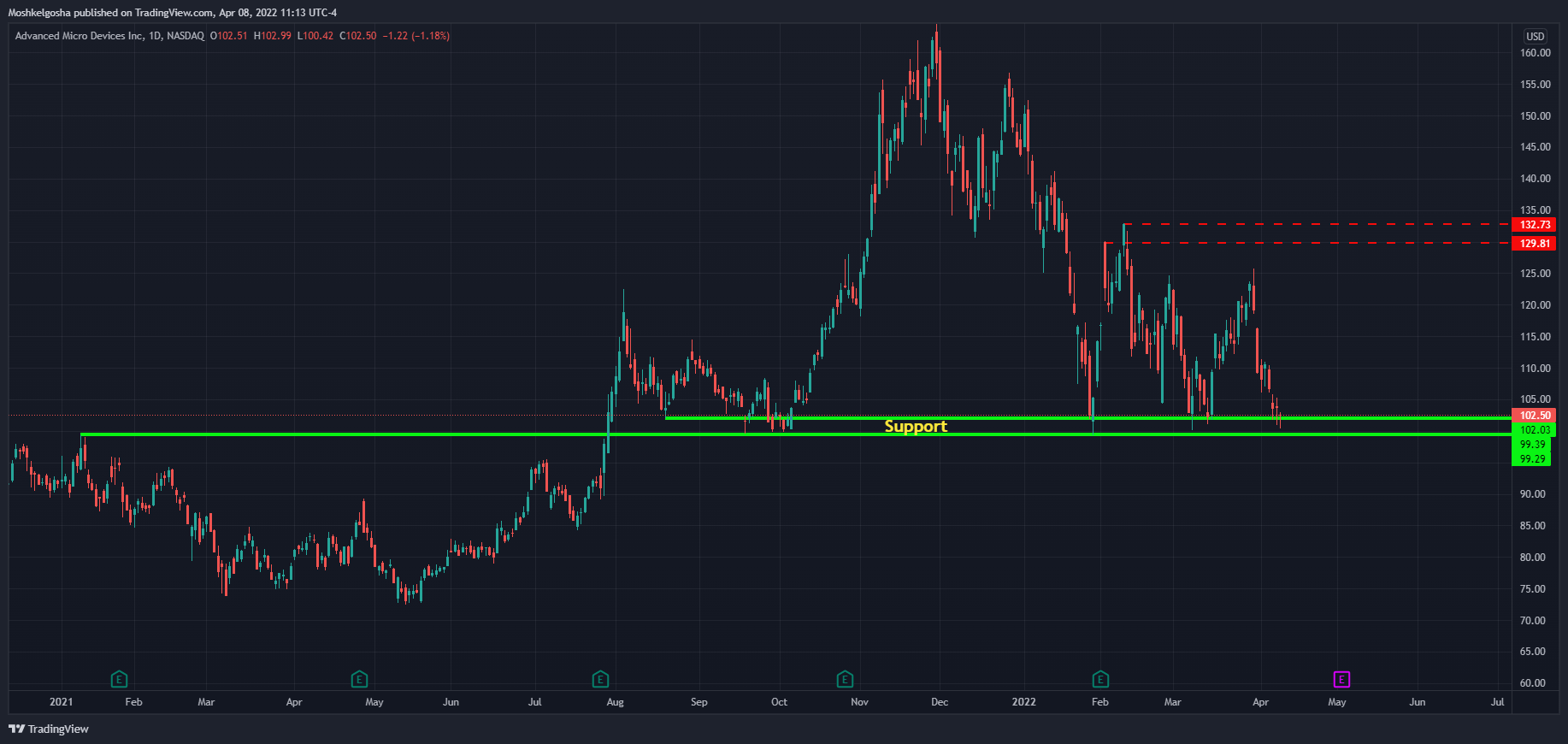Click the Sep label on the time axis
Viewport: 1568px width, 744px height.
tap(699, 702)
